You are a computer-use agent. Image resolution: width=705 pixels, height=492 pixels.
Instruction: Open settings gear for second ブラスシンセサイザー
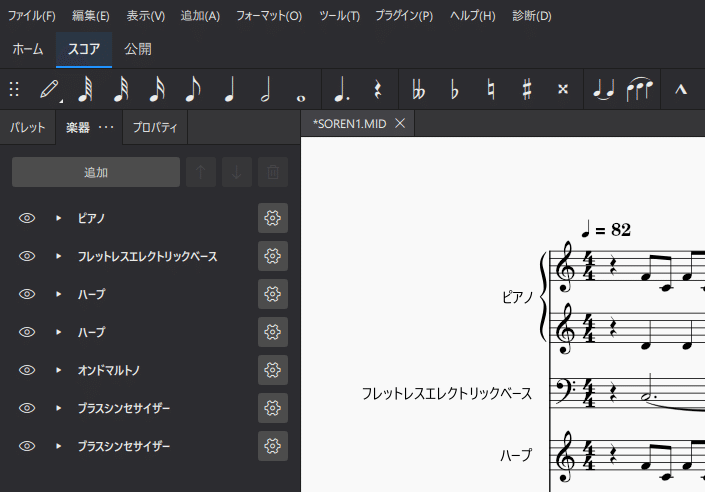[273, 446]
